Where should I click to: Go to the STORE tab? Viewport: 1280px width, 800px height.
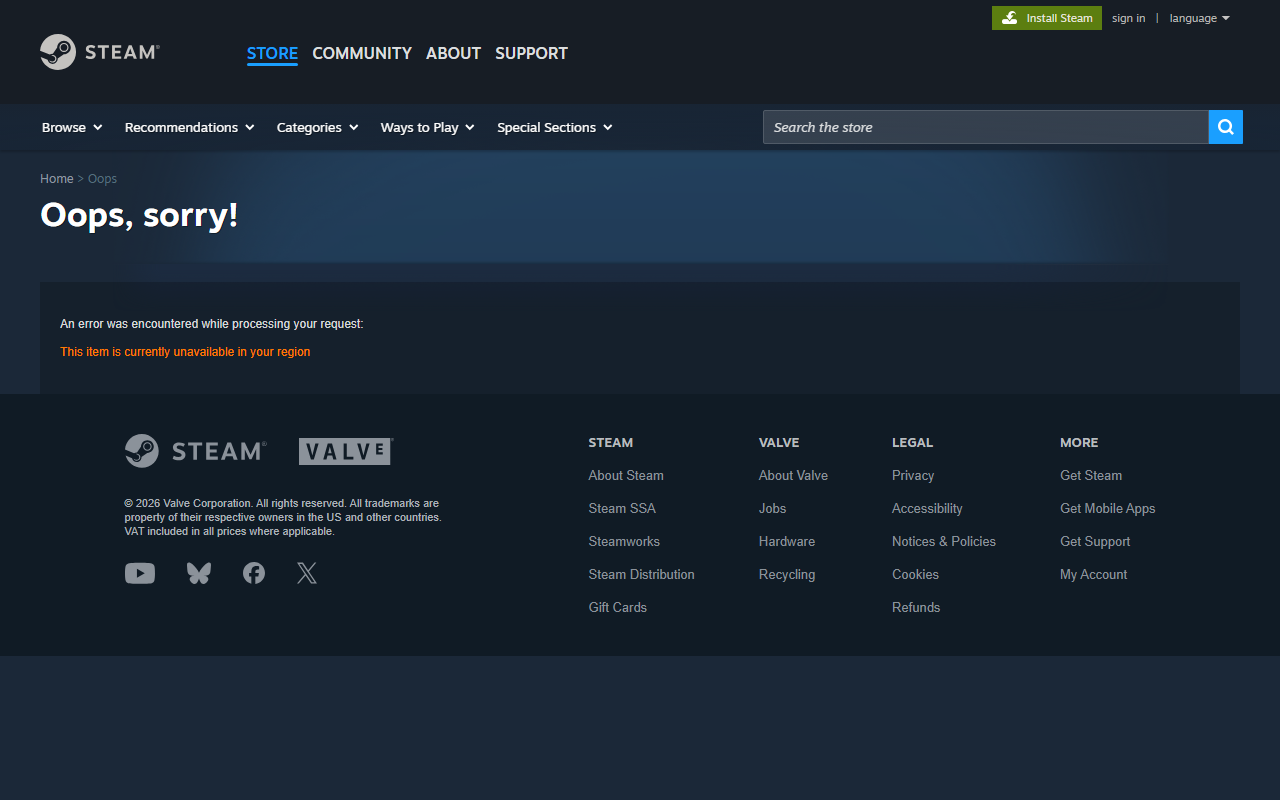pos(272,53)
